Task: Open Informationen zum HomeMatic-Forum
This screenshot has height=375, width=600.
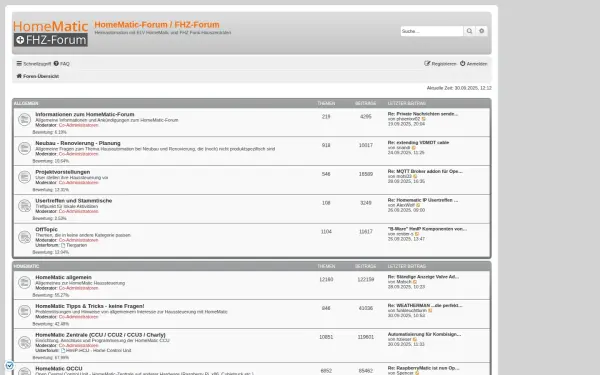Action: [x=85, y=114]
